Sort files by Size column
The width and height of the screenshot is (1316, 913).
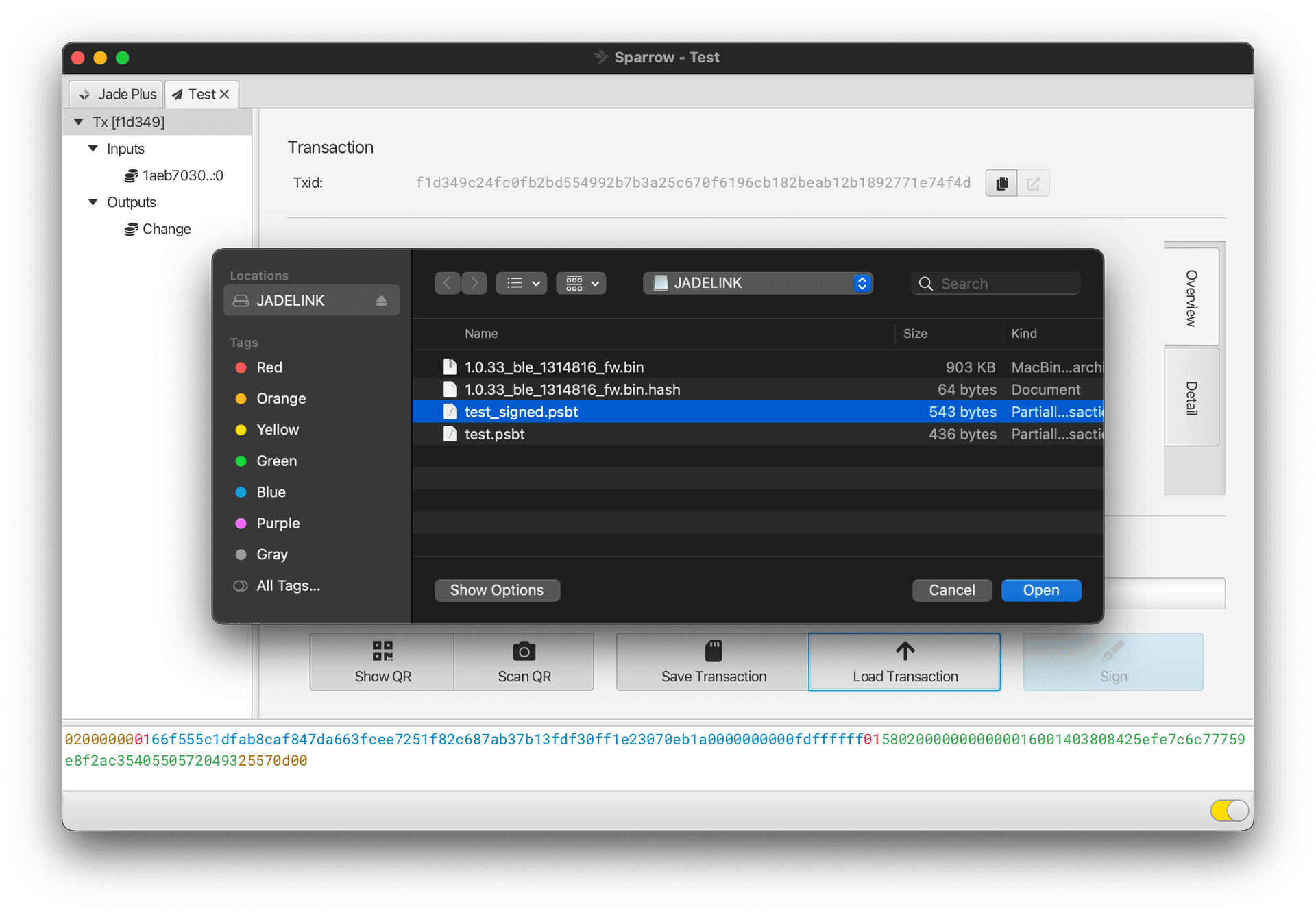tap(915, 334)
